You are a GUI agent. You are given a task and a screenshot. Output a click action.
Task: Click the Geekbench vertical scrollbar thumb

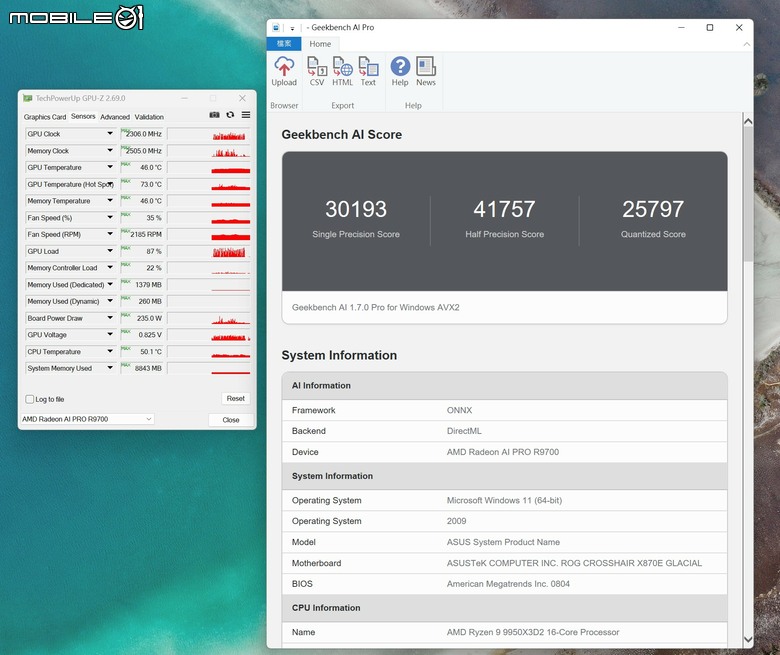[748, 194]
